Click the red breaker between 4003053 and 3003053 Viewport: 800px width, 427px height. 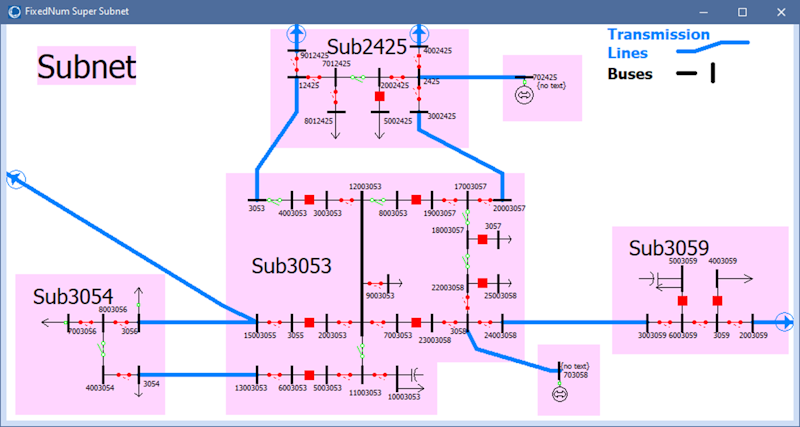click(310, 200)
